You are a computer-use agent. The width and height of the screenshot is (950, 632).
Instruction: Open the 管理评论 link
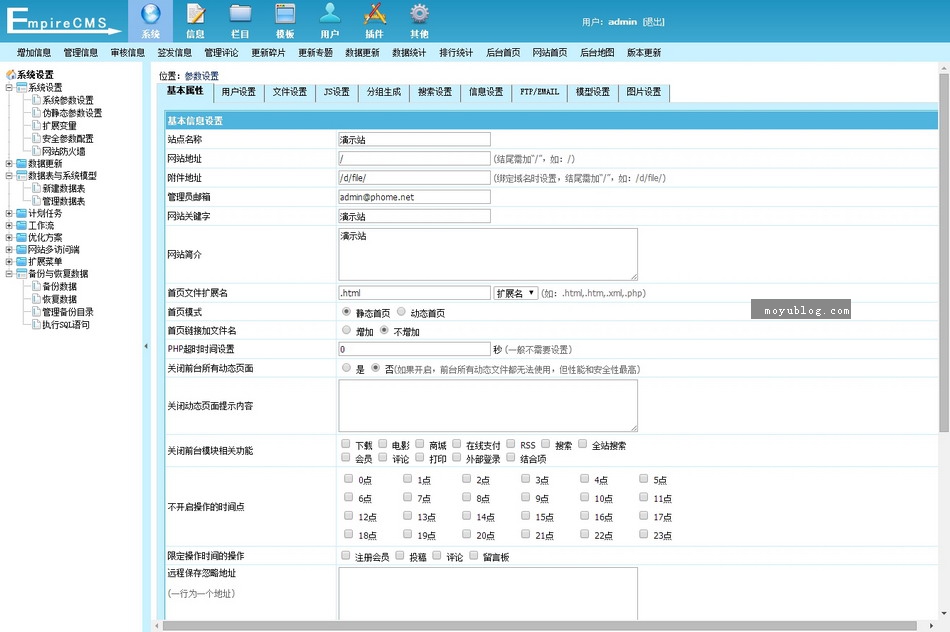tap(221, 53)
